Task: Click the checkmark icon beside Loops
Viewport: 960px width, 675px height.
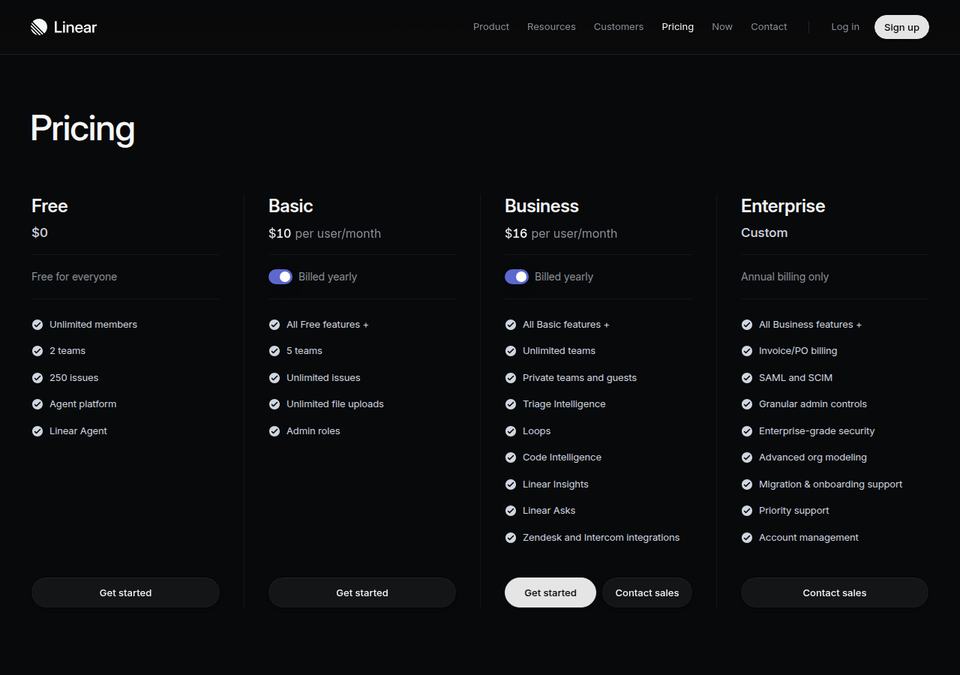Action: (x=511, y=431)
